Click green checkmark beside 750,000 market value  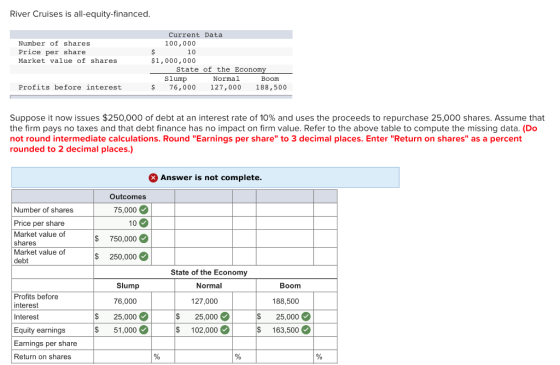click(x=144, y=238)
